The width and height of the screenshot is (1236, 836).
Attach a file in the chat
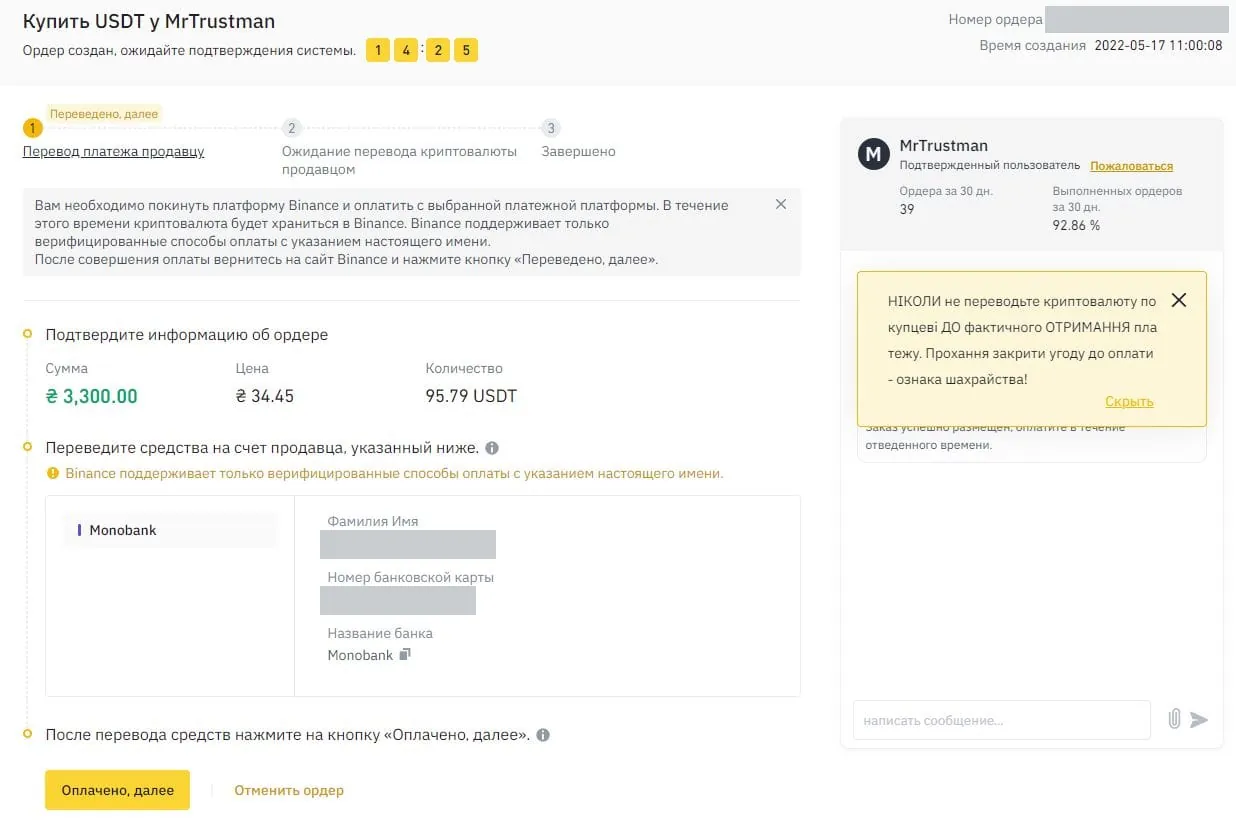1175,719
